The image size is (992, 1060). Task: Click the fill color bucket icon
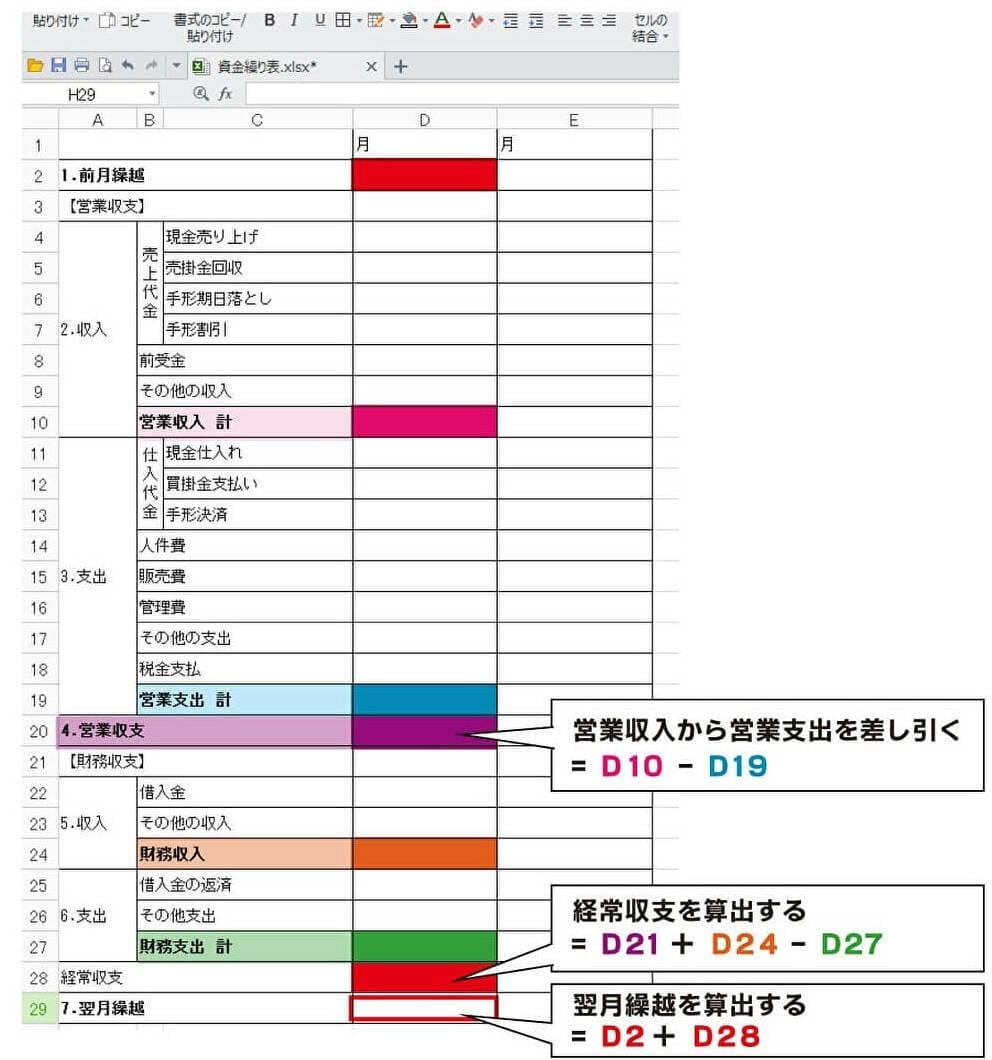pos(408,21)
